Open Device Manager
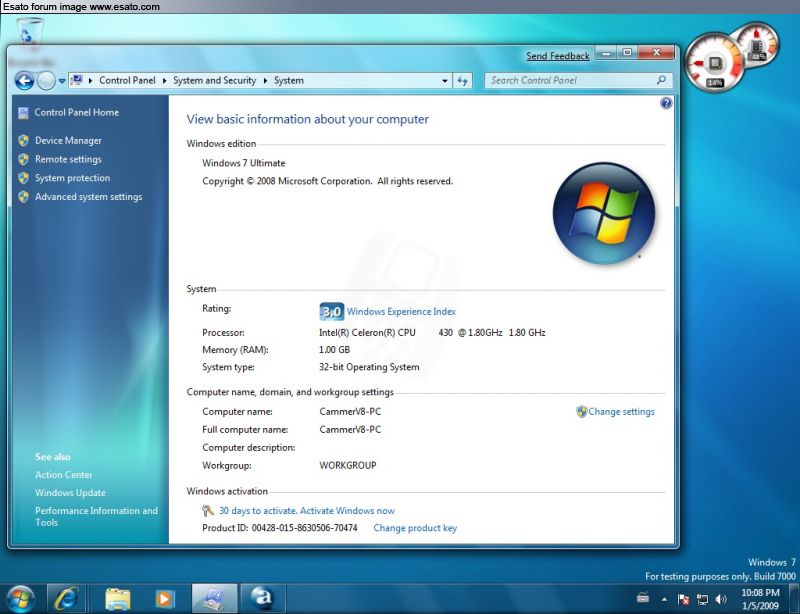This screenshot has height=614, width=800. click(x=68, y=140)
